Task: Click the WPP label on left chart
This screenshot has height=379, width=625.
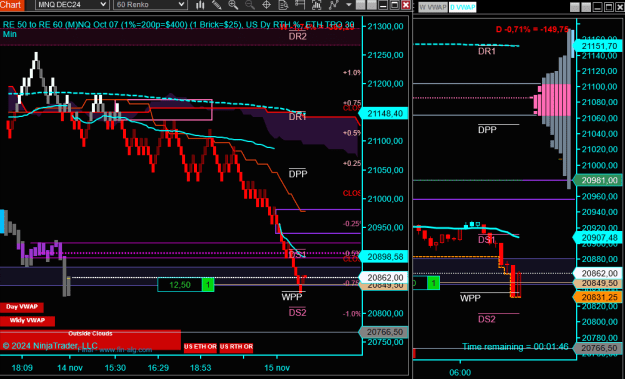Action: click(x=292, y=297)
